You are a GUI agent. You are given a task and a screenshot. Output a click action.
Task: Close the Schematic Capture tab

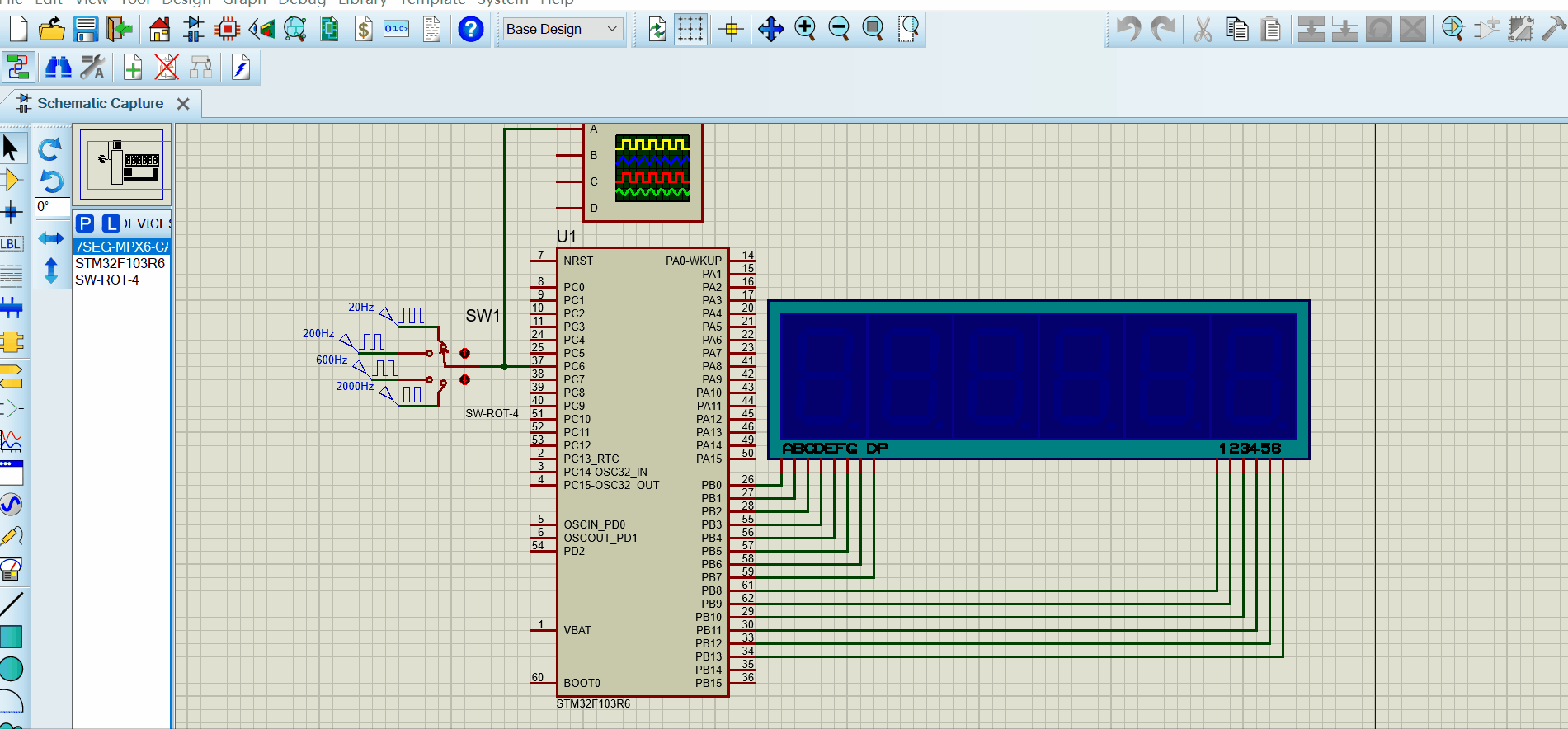pyautogui.click(x=183, y=104)
